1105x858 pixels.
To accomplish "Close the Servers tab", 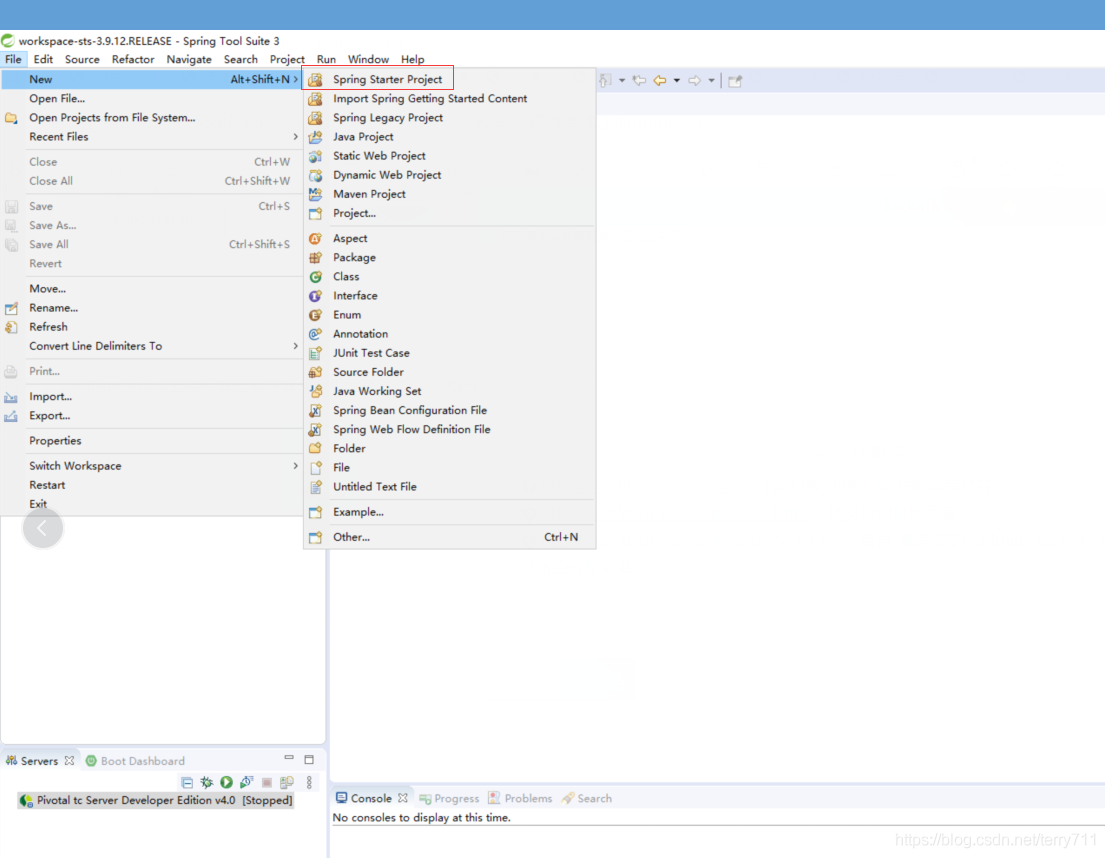I will (69, 761).
